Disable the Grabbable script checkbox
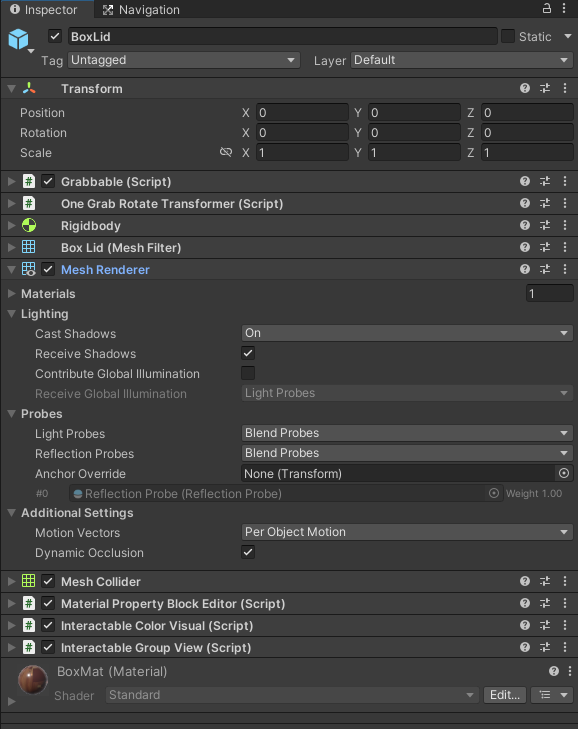 (x=48, y=181)
